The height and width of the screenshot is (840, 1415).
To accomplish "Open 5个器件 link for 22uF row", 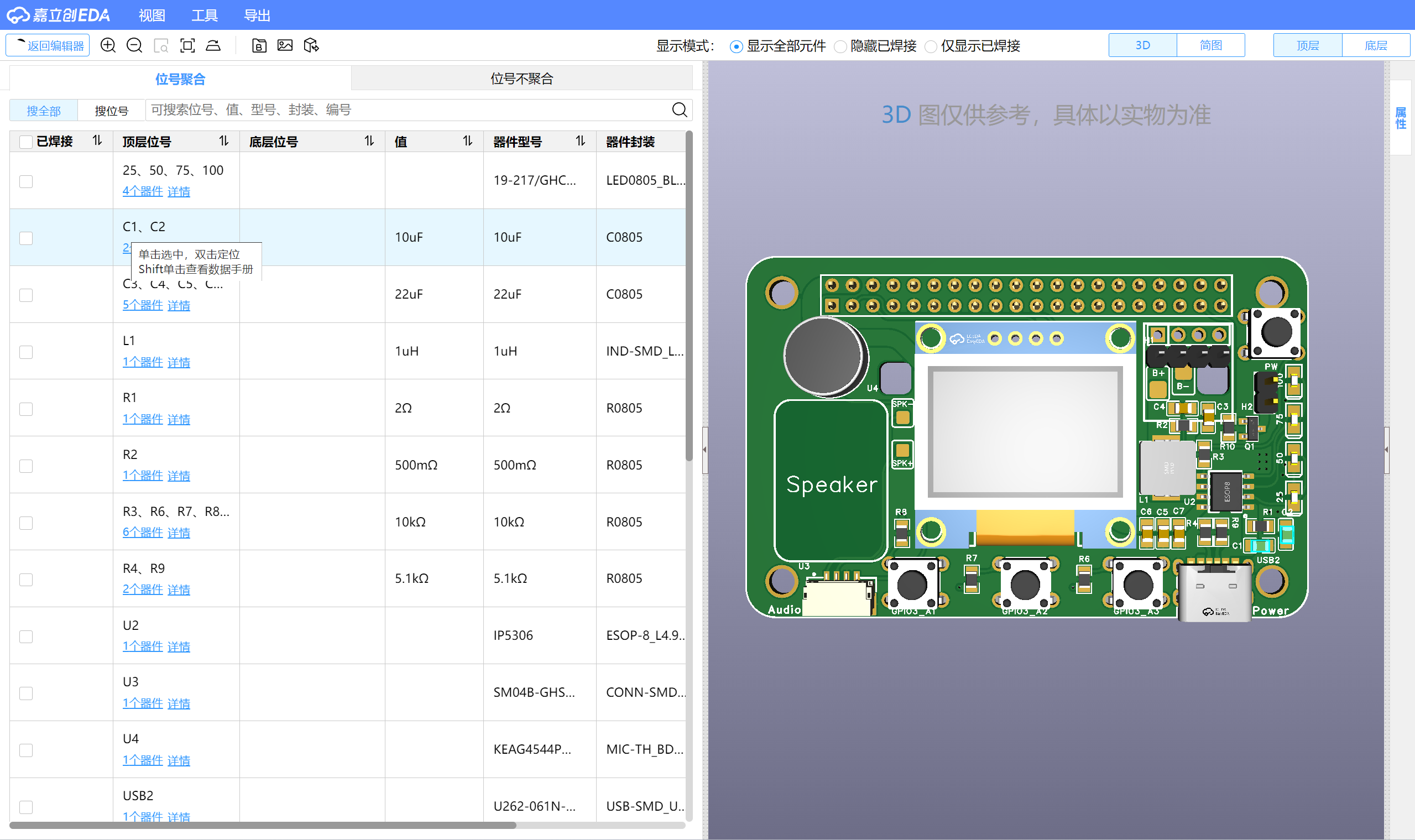I will click(x=143, y=305).
